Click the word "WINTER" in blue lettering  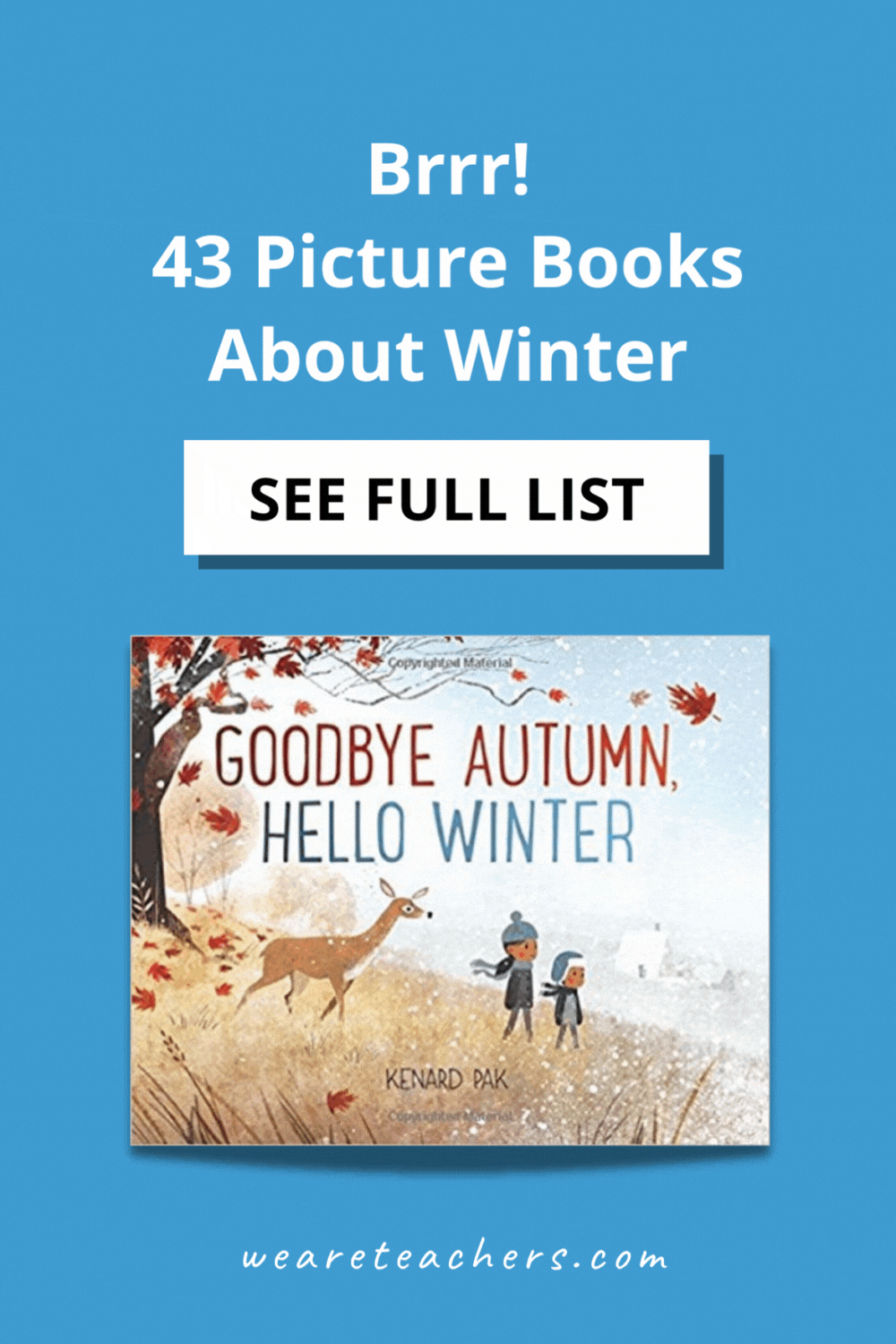pos(534,834)
